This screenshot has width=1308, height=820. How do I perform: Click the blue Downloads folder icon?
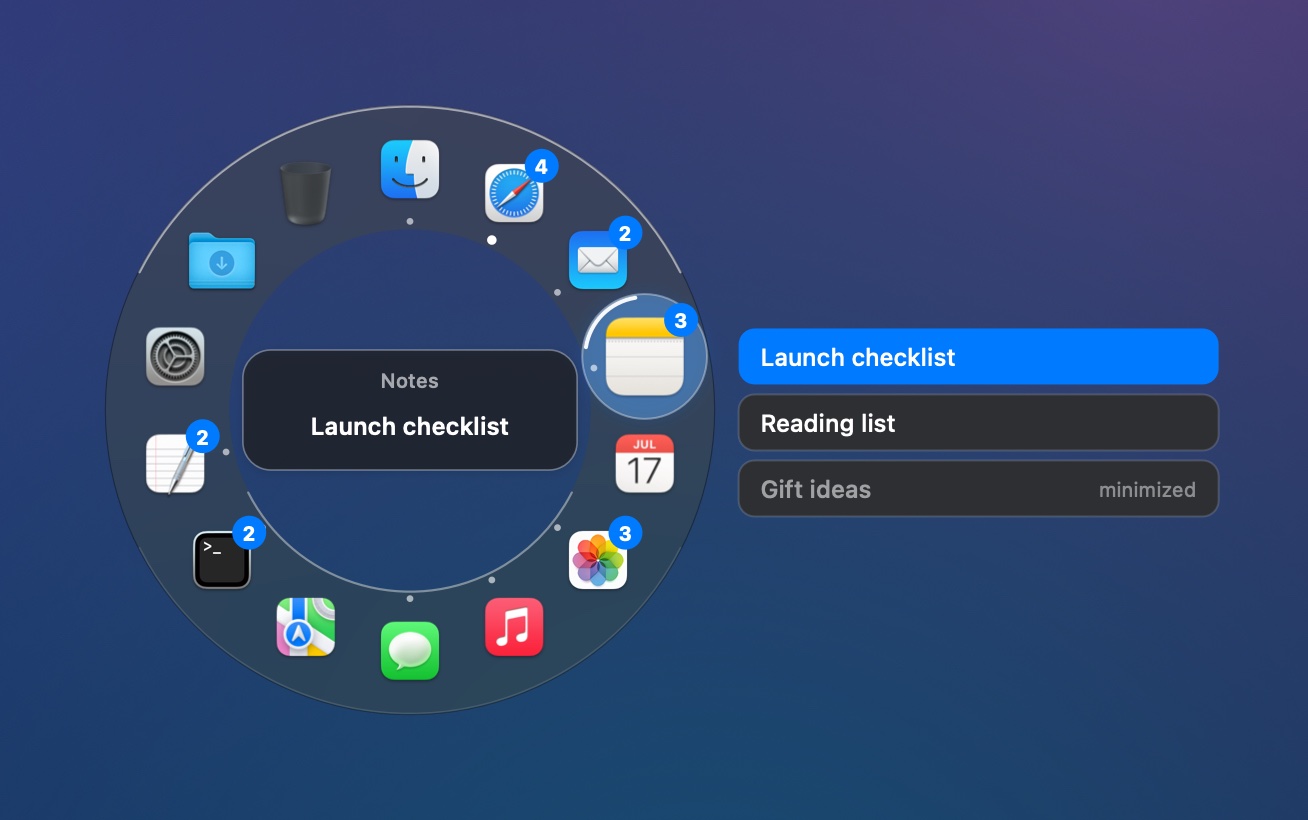pyautogui.click(x=222, y=260)
